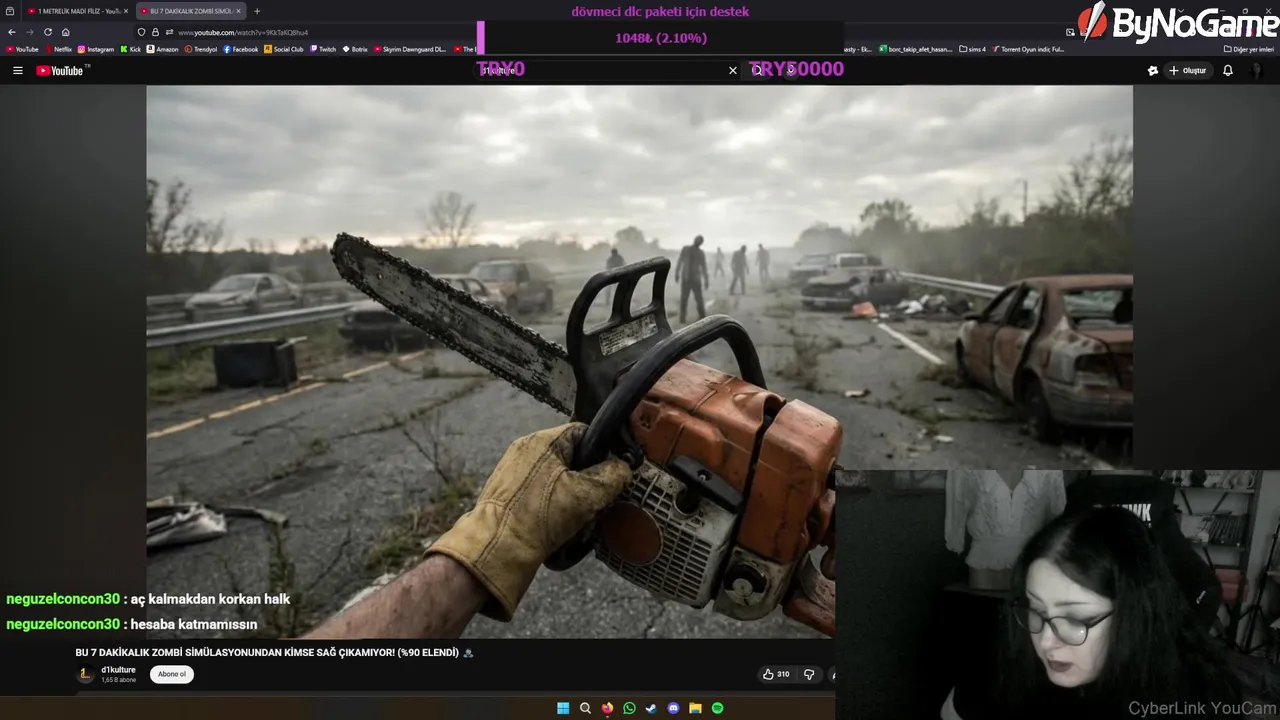
Task: Click the icon left of Oluştur
Action: point(1152,71)
